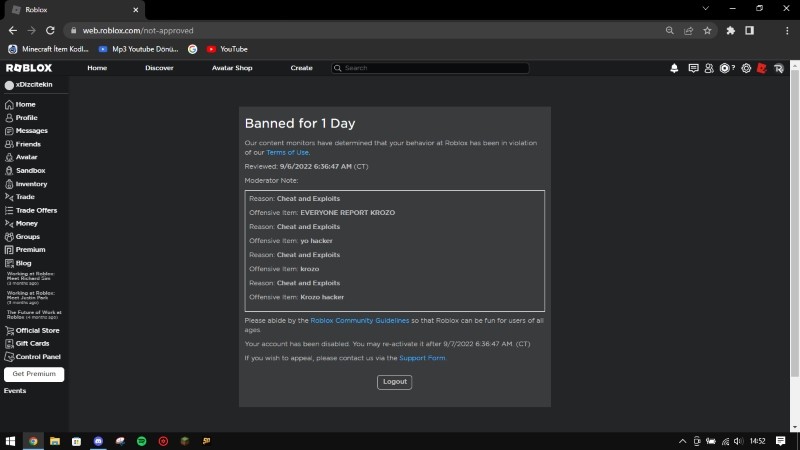
Task: Reload the page with the refresh icon
Action: click(x=50, y=31)
